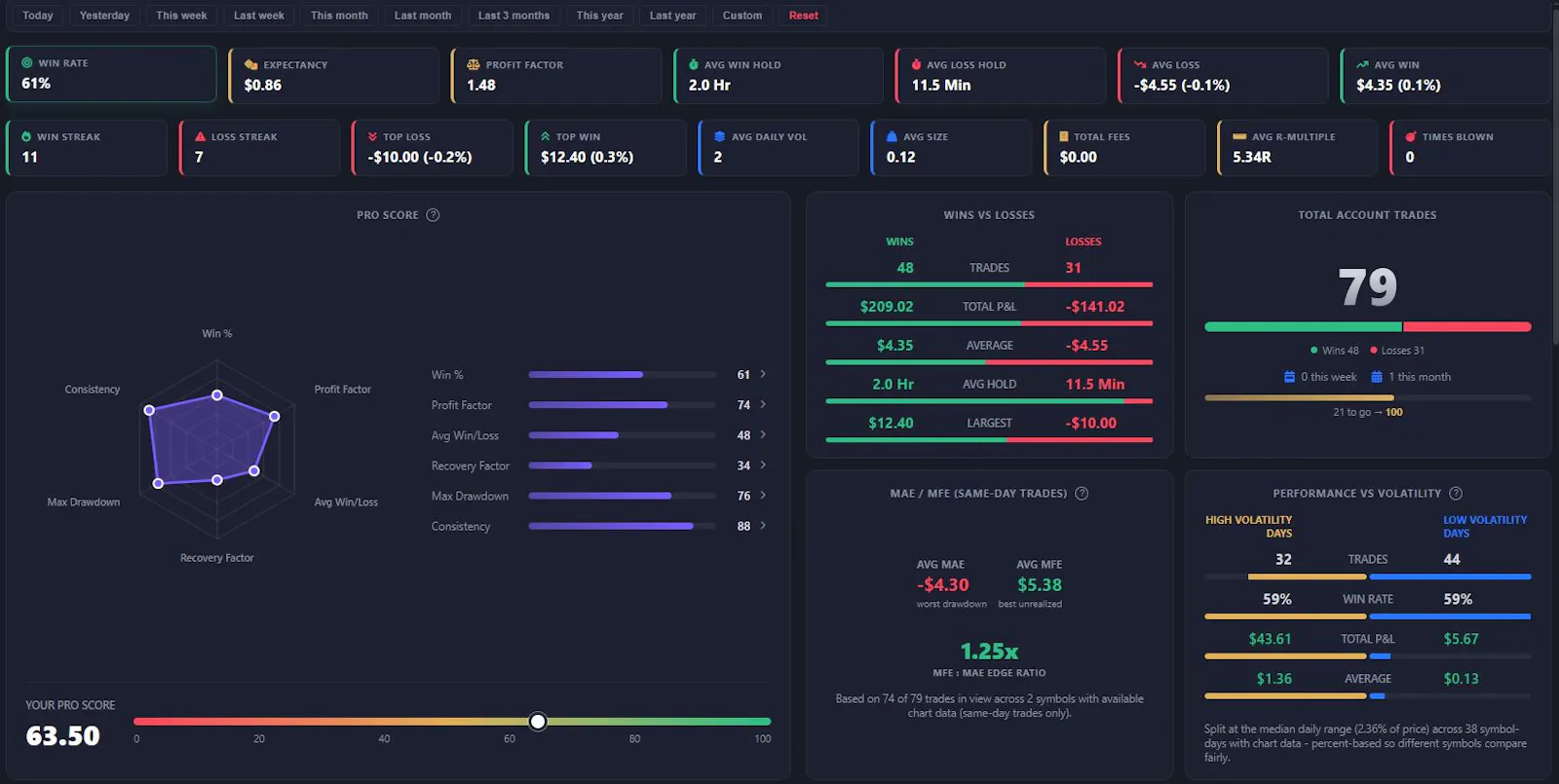
Task: Expand the Avg Win/Loss score row chevron
Action: coord(763,434)
